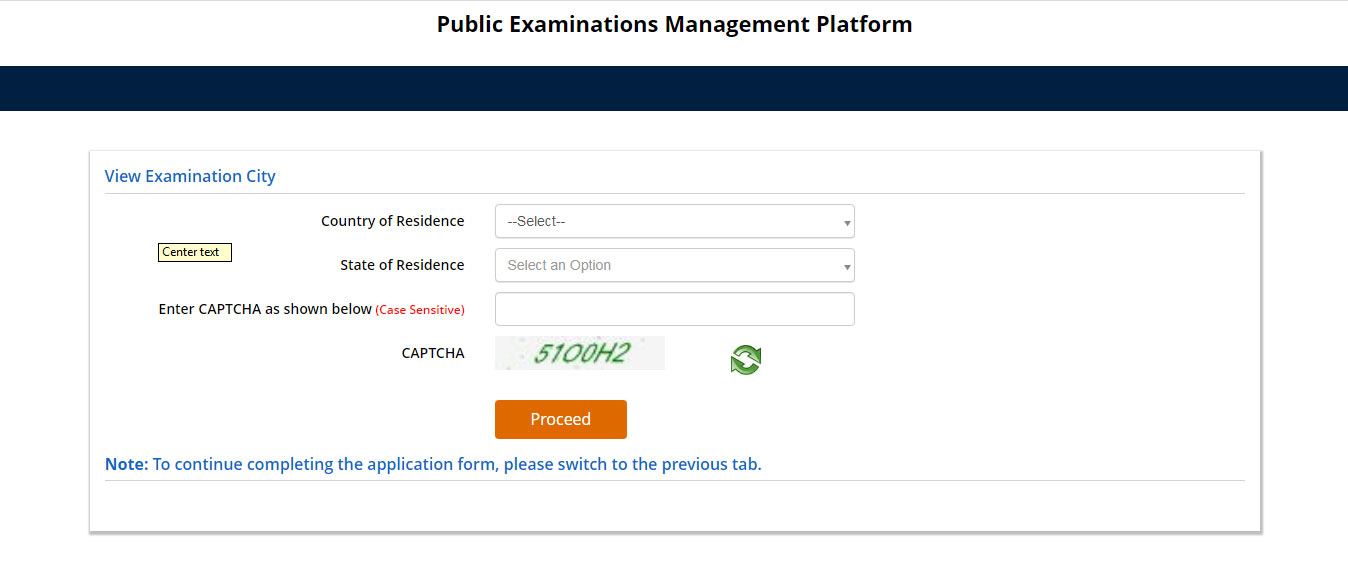
Task: Click the Country of Residence dropdown arrow
Action: pyautogui.click(x=847, y=222)
